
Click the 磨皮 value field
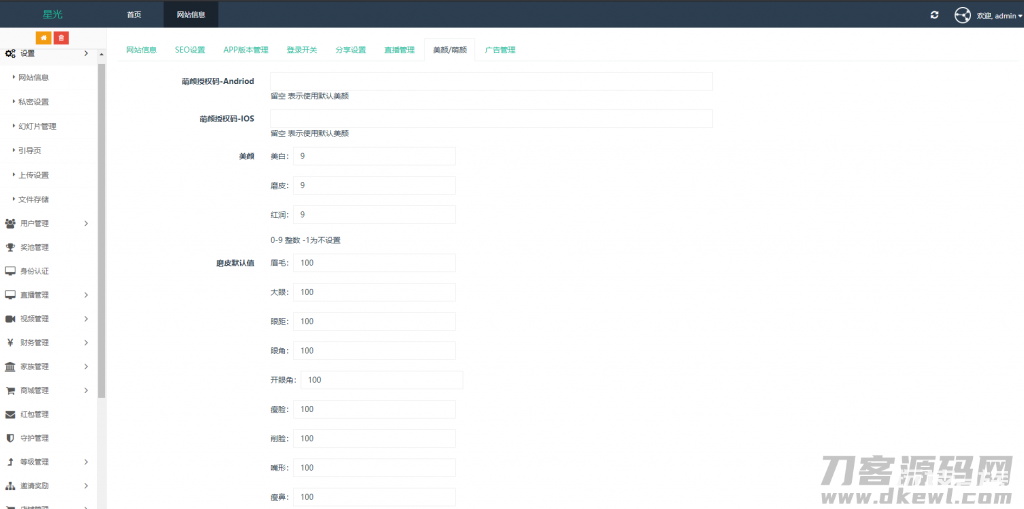click(x=374, y=186)
